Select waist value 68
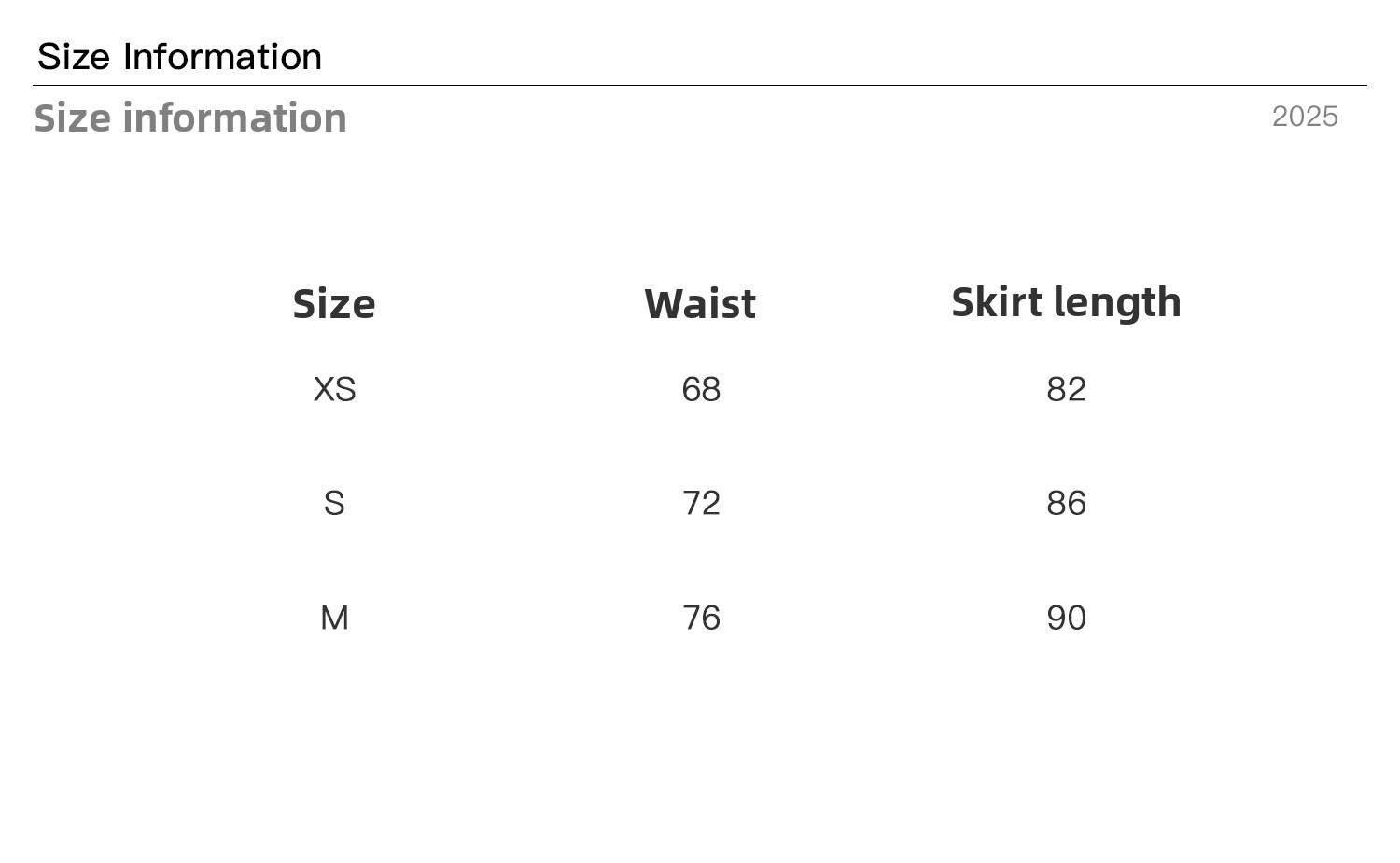Viewport: 1400px width, 863px height. pyautogui.click(x=701, y=389)
